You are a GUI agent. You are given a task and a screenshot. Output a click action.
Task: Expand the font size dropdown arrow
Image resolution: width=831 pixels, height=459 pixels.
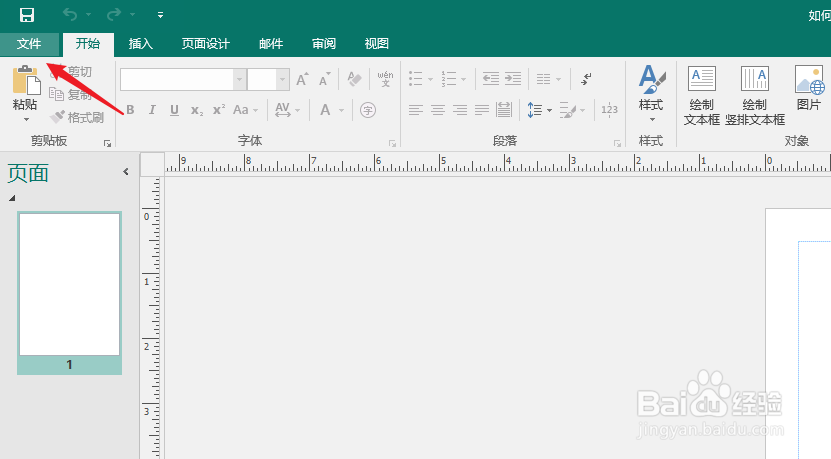click(x=282, y=80)
